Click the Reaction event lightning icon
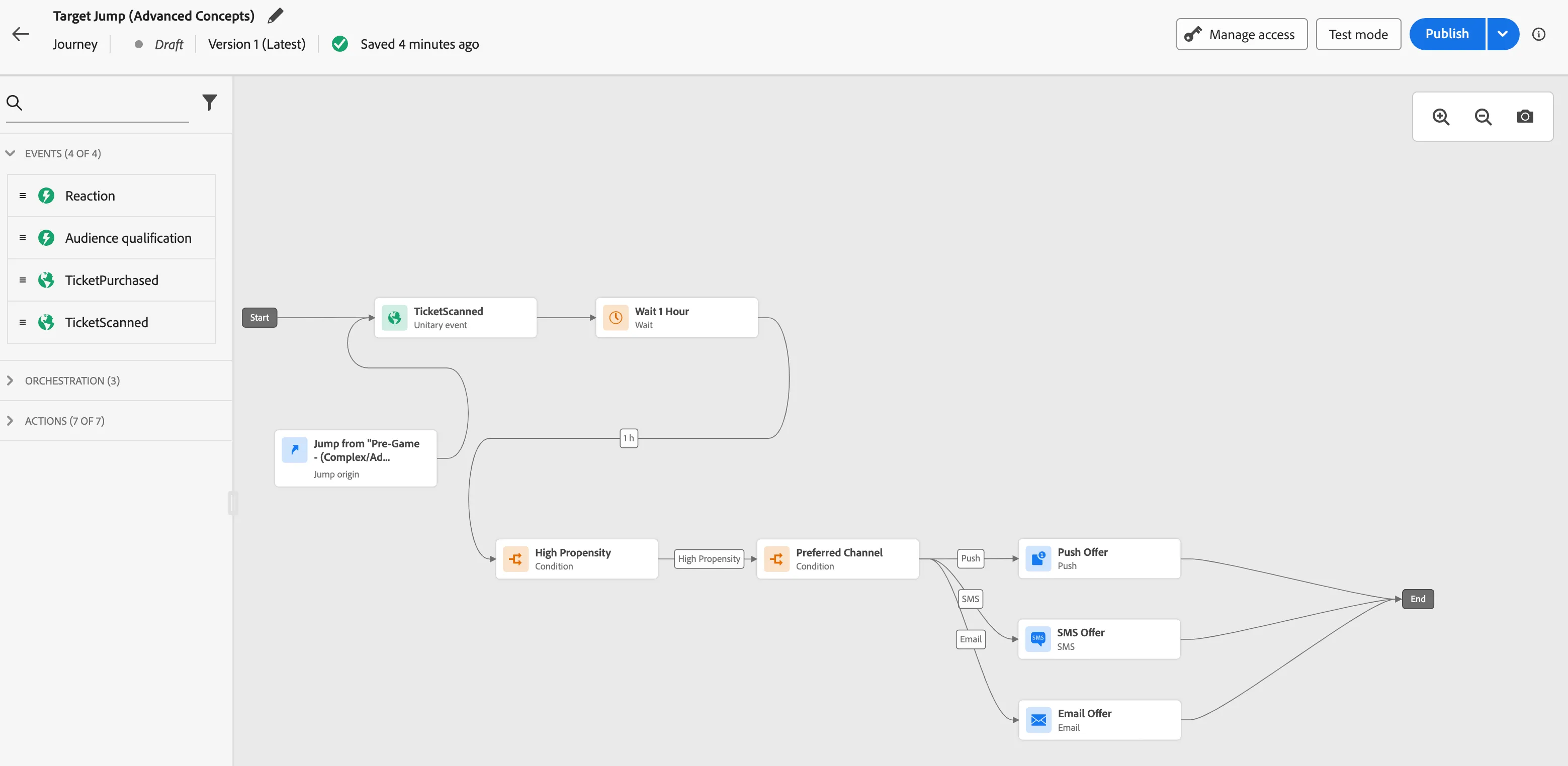Screen dimensions: 1568x766 [x=46, y=196]
